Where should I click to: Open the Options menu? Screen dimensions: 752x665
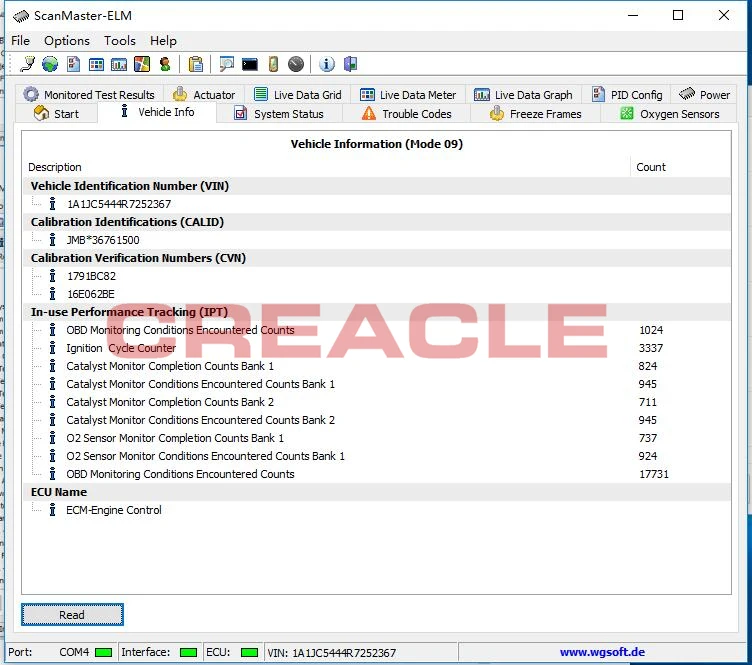[67, 41]
